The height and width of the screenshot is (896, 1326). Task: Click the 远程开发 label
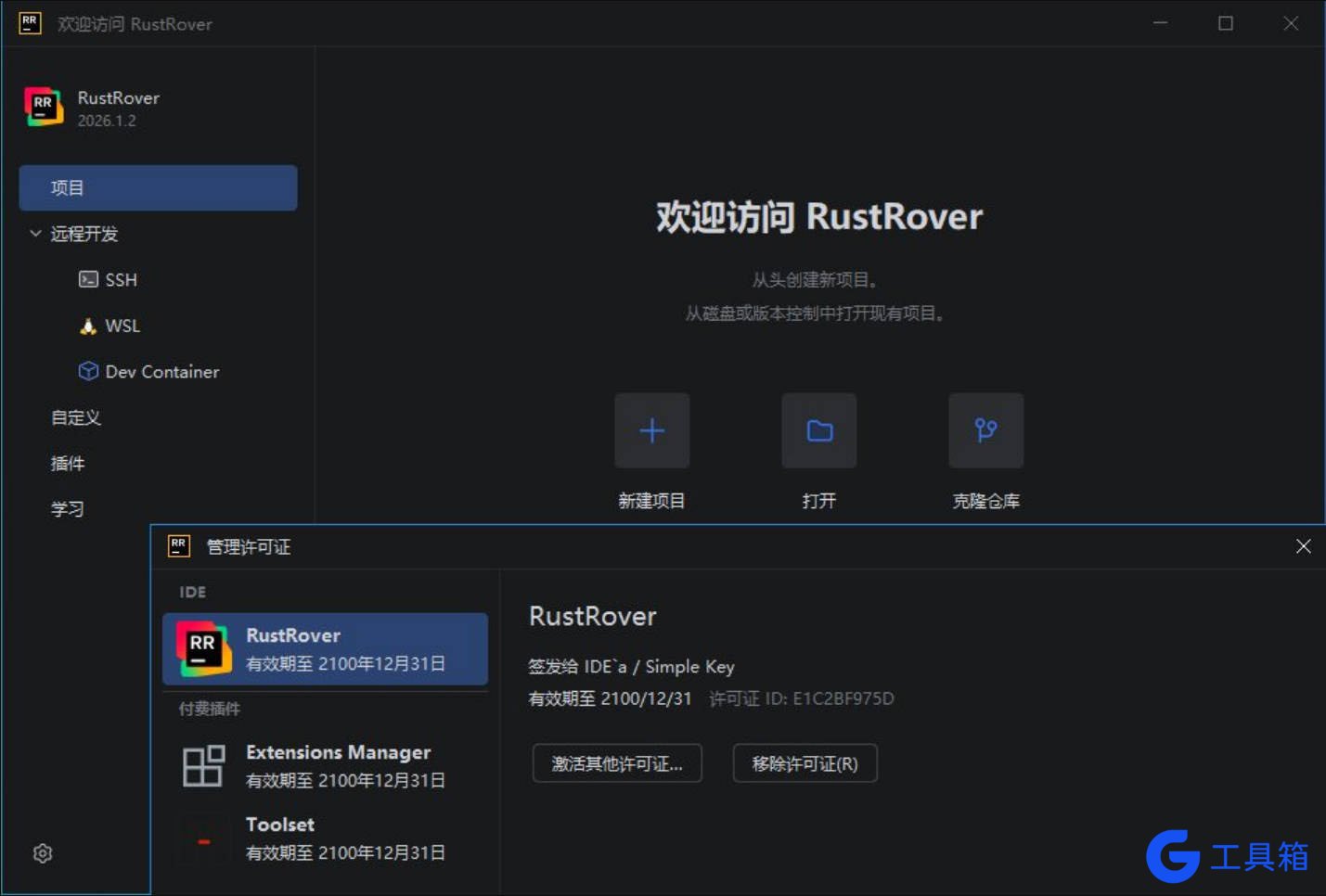(x=84, y=234)
